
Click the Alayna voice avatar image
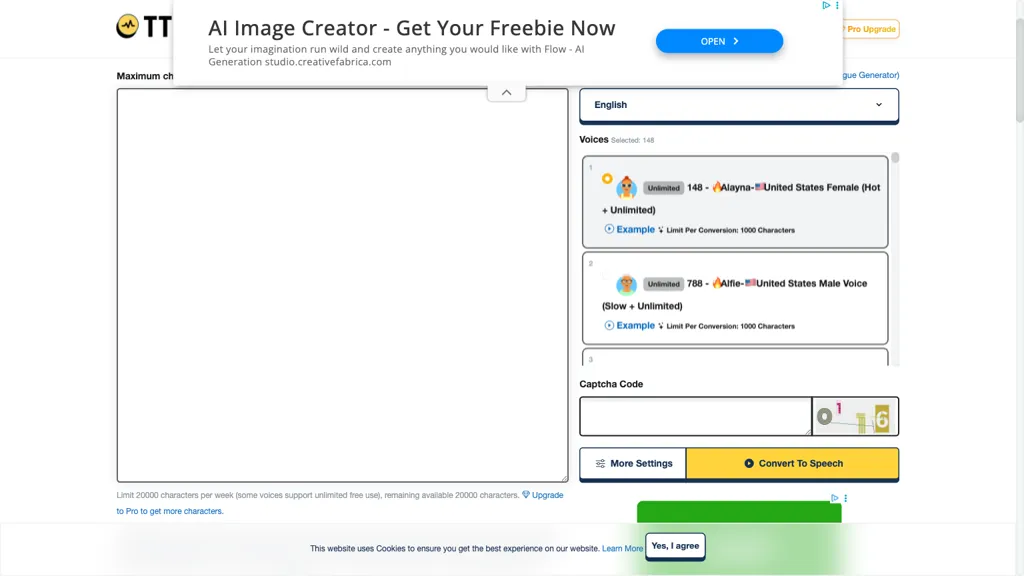626,187
